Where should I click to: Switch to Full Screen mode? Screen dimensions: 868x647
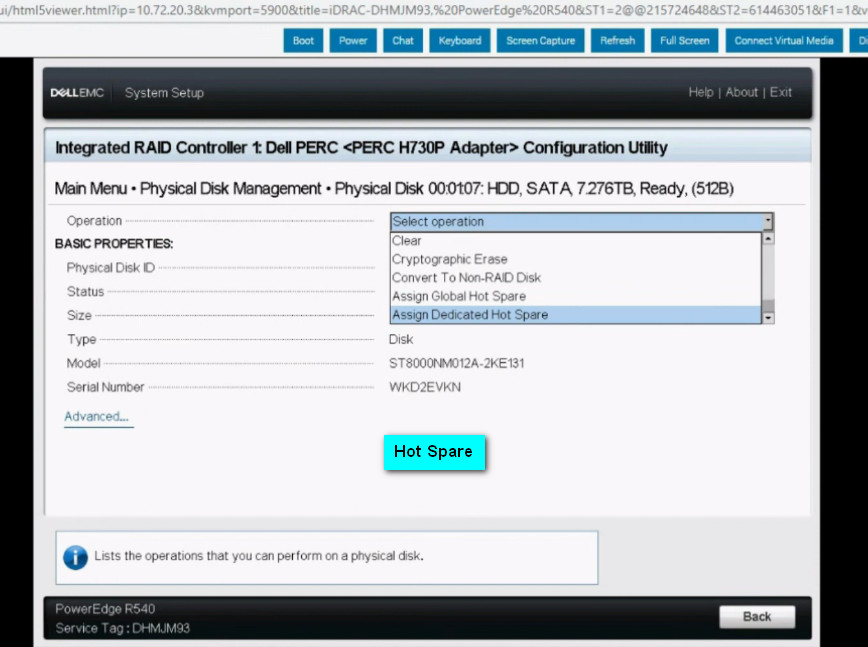tap(684, 40)
